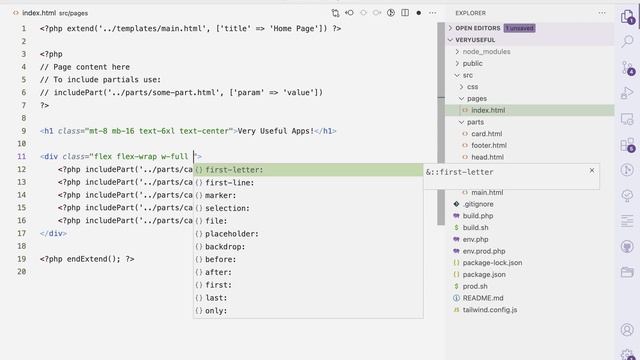The height and width of the screenshot is (360, 640).
Task: Choose before: suggestion
Action: coord(308,260)
